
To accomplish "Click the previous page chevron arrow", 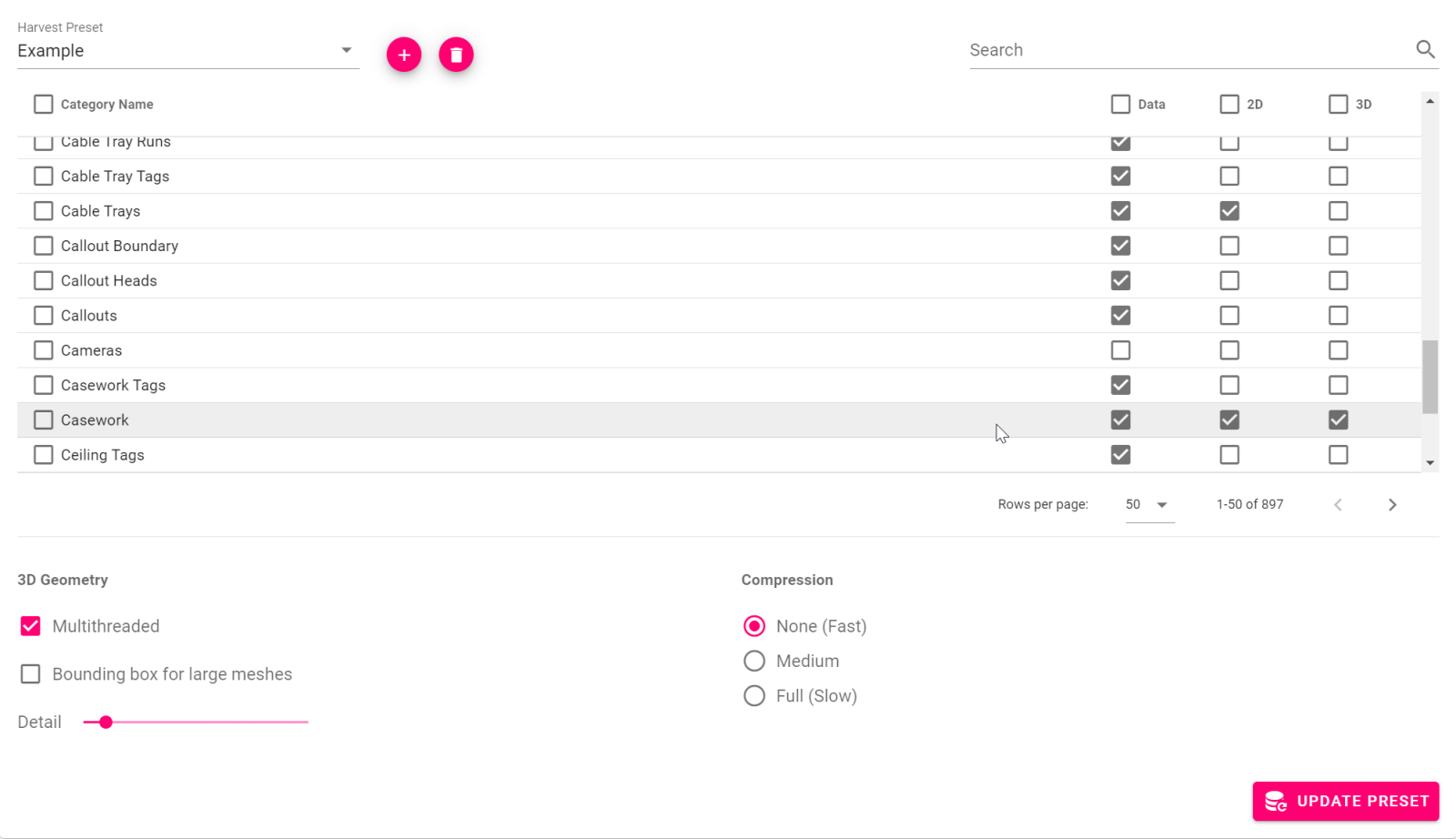I will click(x=1338, y=504).
